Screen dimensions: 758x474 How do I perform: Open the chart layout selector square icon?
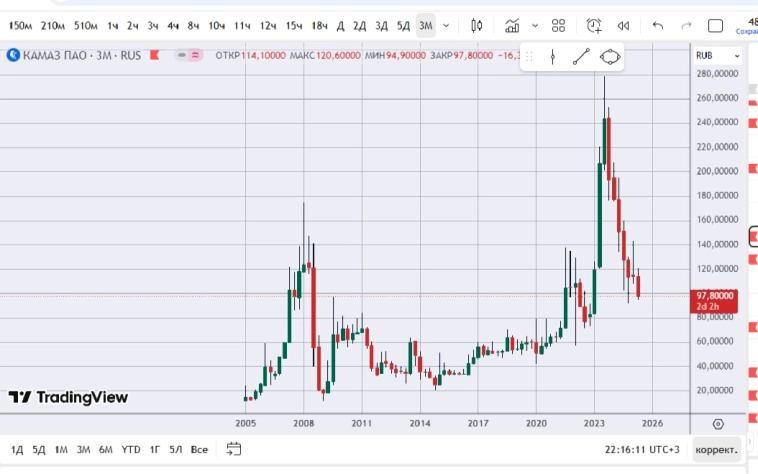pos(715,26)
